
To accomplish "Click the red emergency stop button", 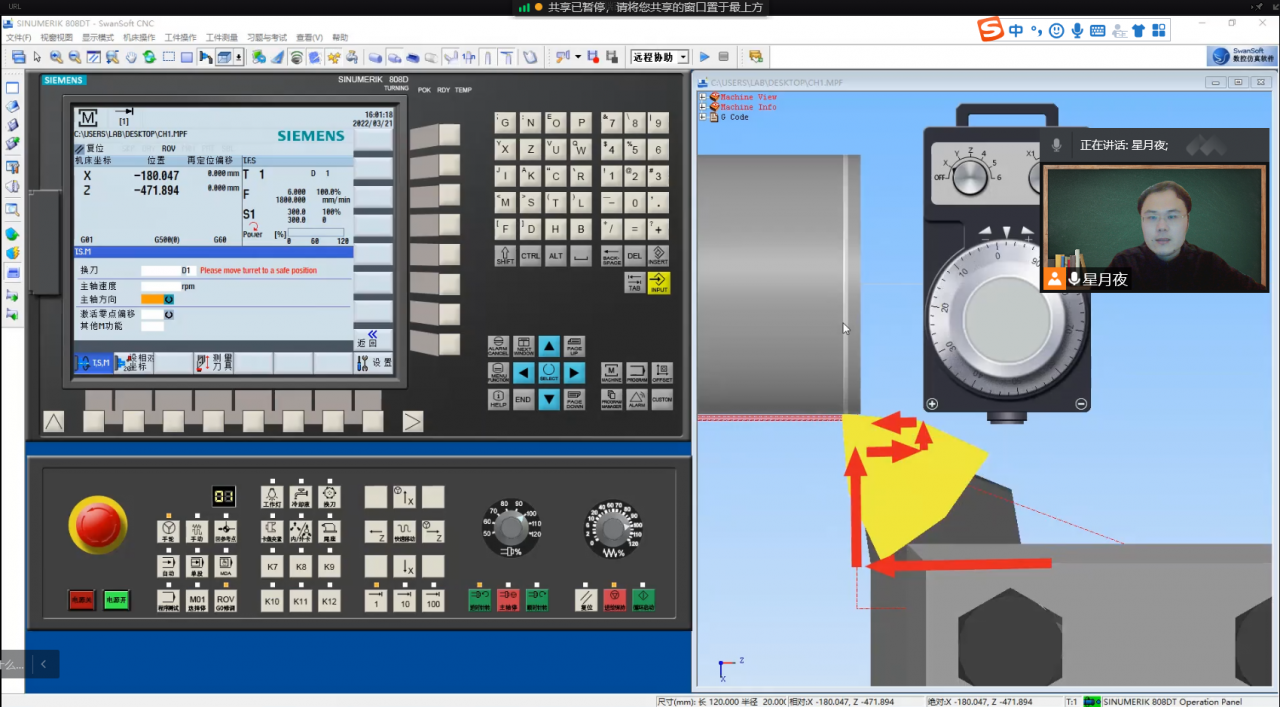I will 97,527.
